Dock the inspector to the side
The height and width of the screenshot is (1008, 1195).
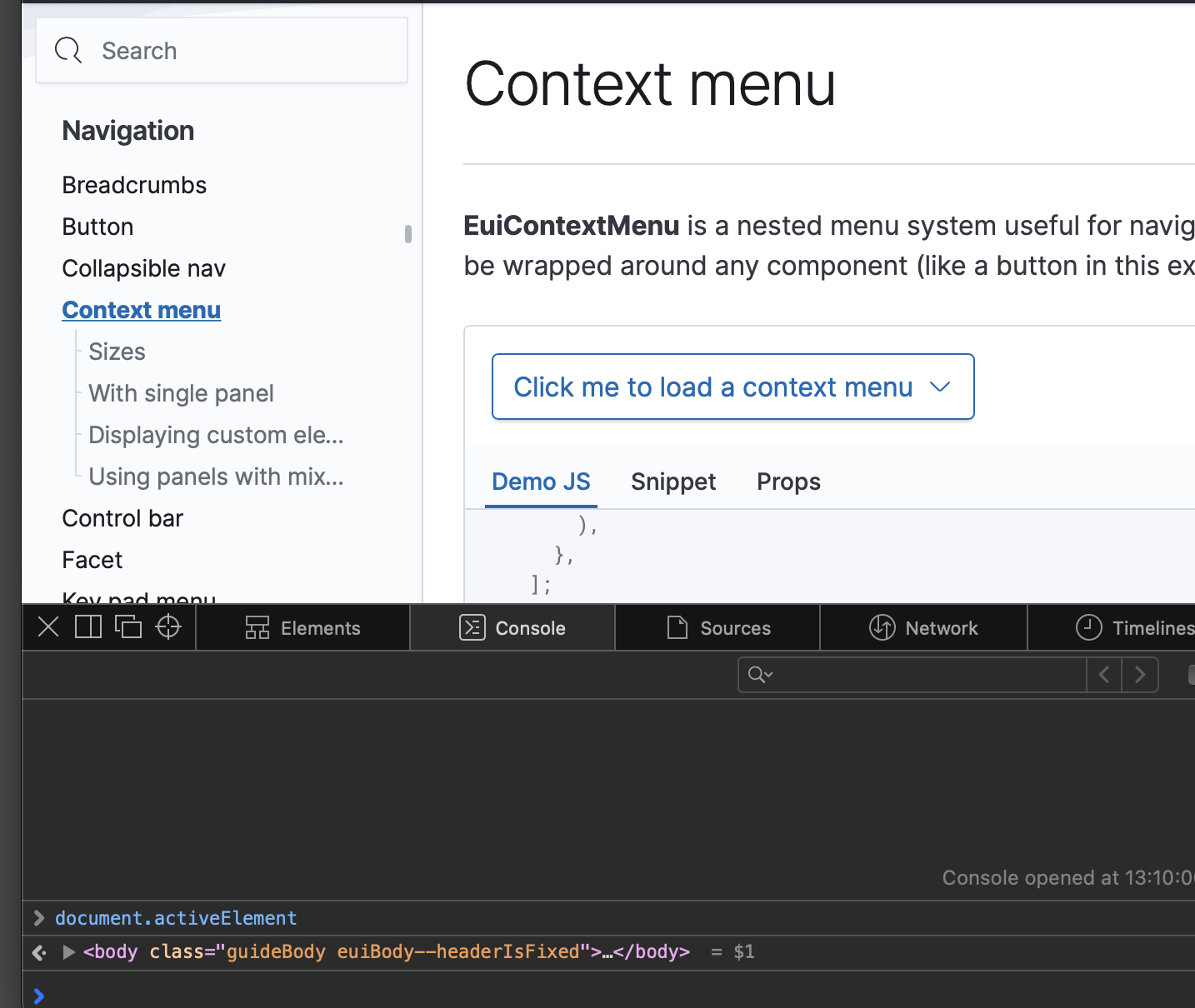tap(87, 626)
